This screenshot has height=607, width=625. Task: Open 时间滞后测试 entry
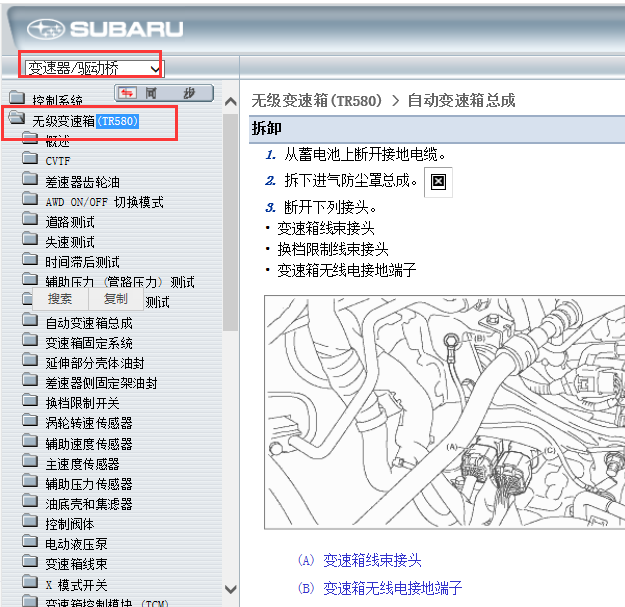coord(82,262)
